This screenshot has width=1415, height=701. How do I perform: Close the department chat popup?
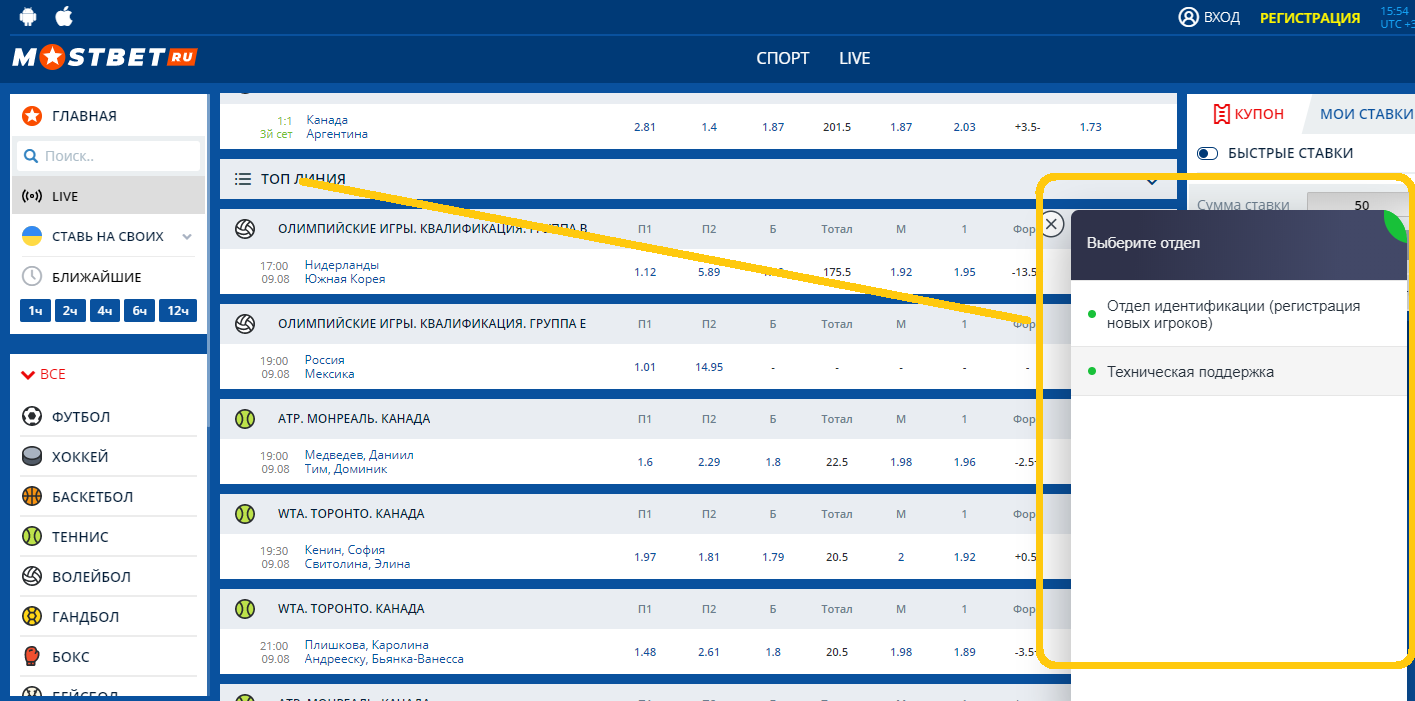[1051, 224]
